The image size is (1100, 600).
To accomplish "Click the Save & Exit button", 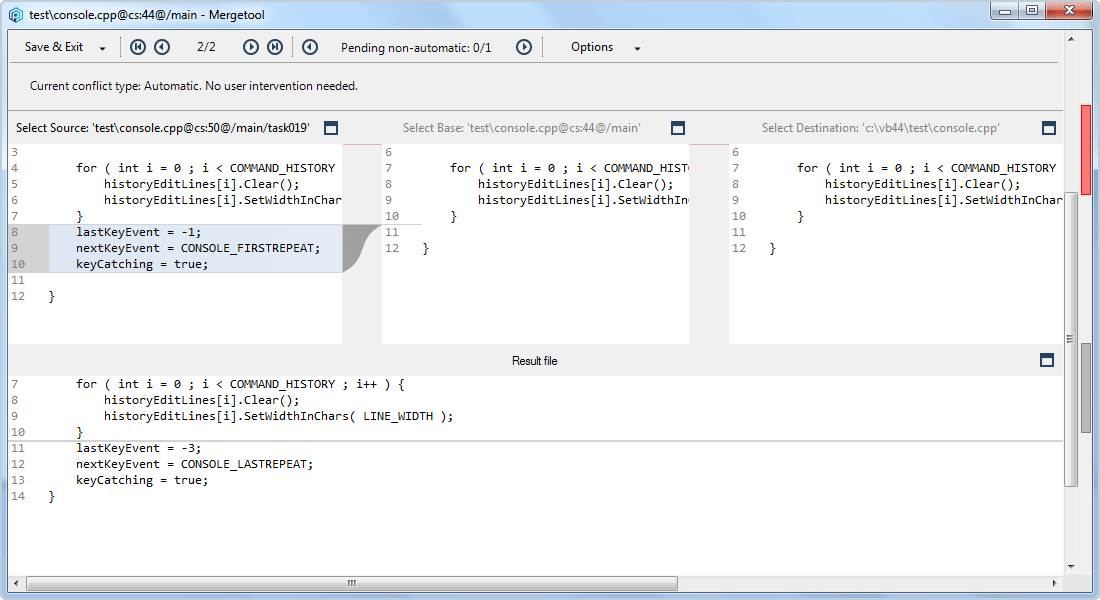I will pos(53,47).
